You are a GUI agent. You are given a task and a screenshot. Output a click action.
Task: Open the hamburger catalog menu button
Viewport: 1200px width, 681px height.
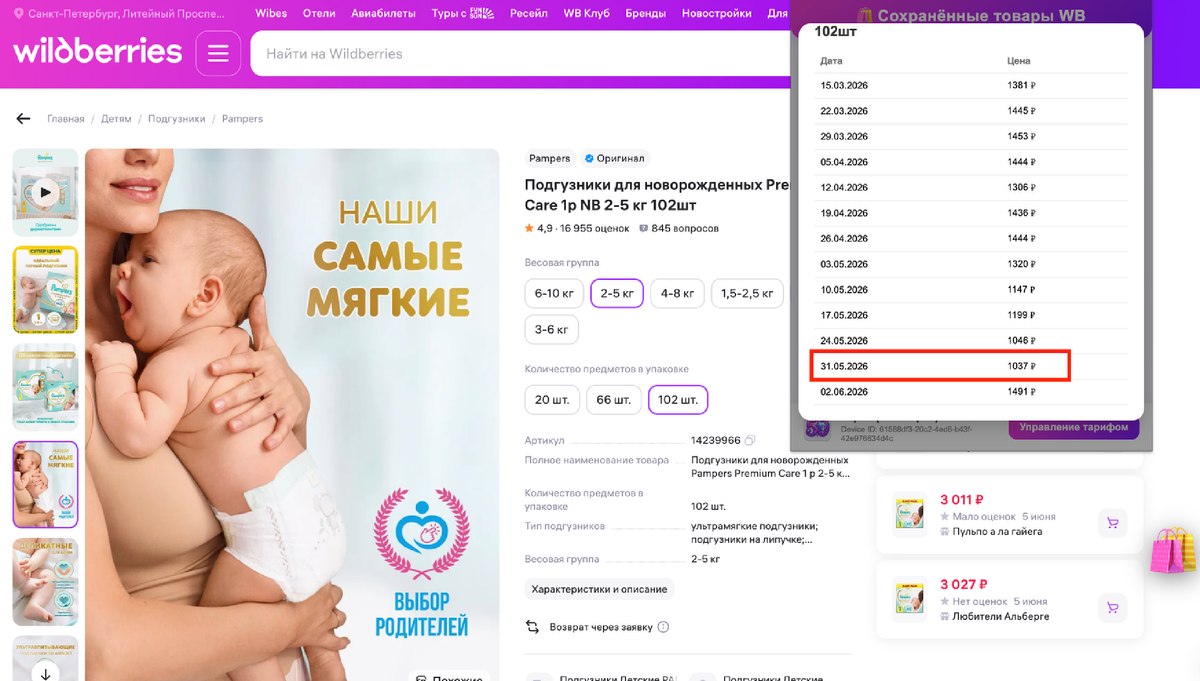tap(218, 53)
